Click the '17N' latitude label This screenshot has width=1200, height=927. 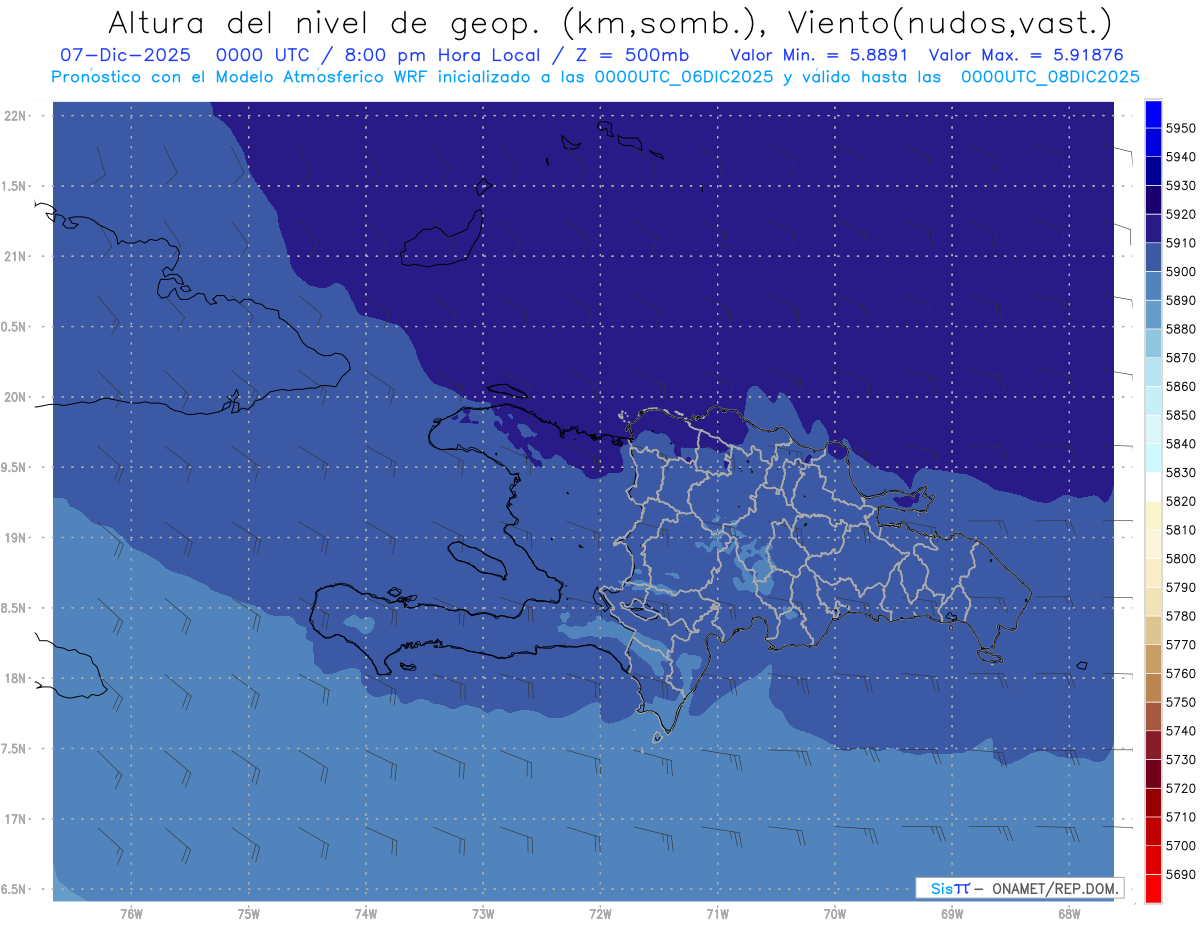pos(14,819)
